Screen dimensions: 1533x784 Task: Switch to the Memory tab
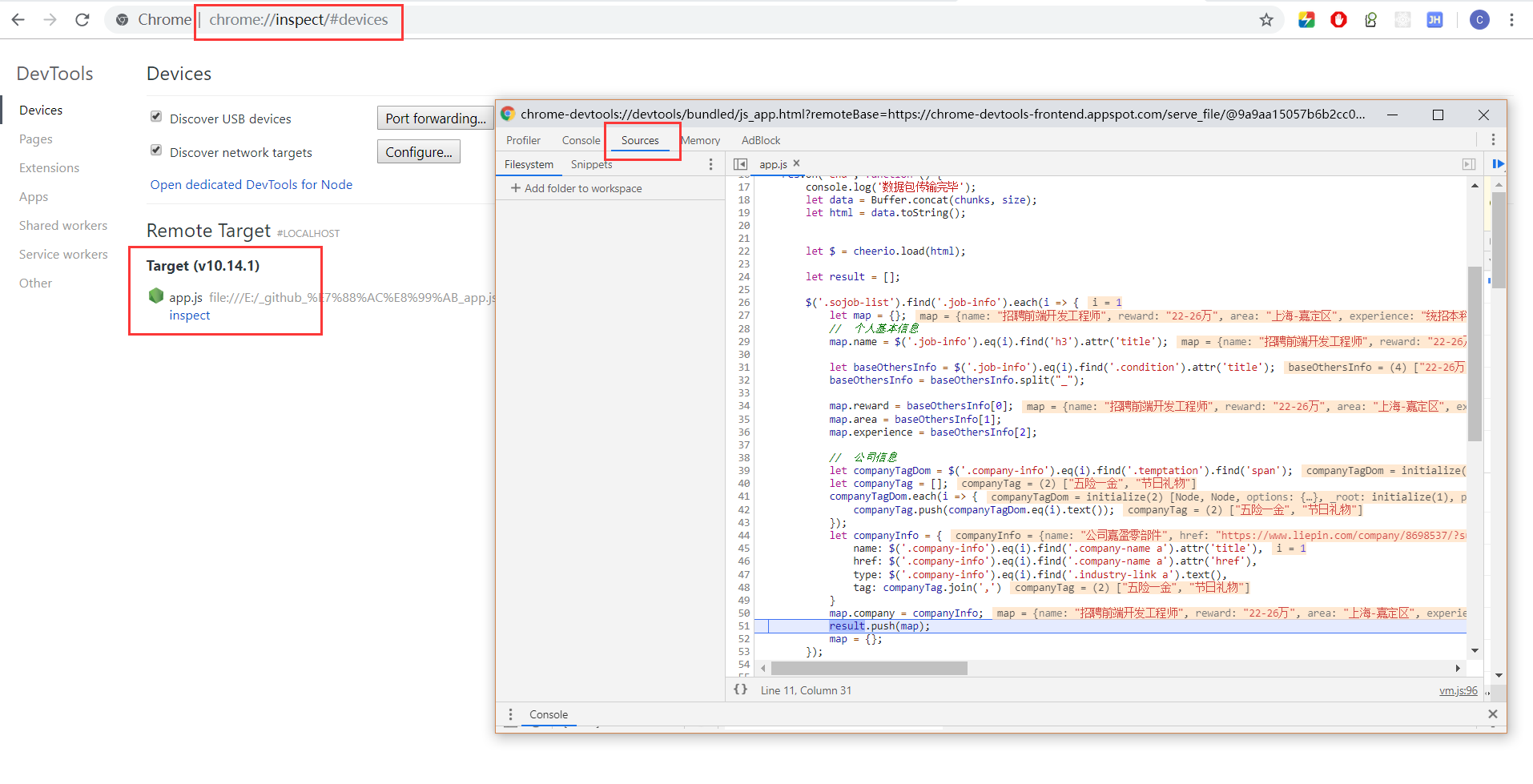701,140
